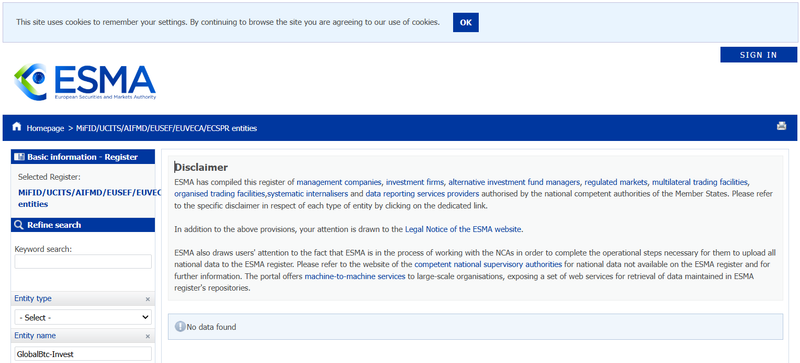Click the Entity type filter label
The image size is (800, 363).
(33, 299)
